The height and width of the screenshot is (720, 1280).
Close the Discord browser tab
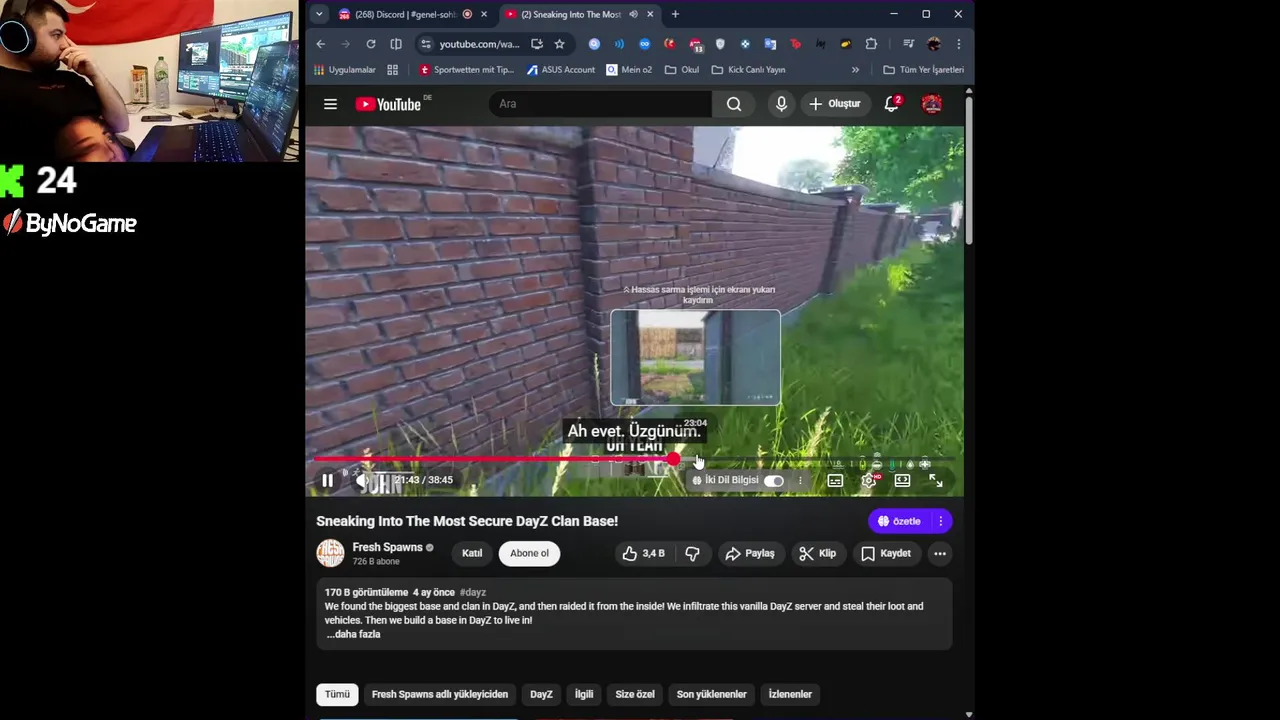(x=484, y=14)
